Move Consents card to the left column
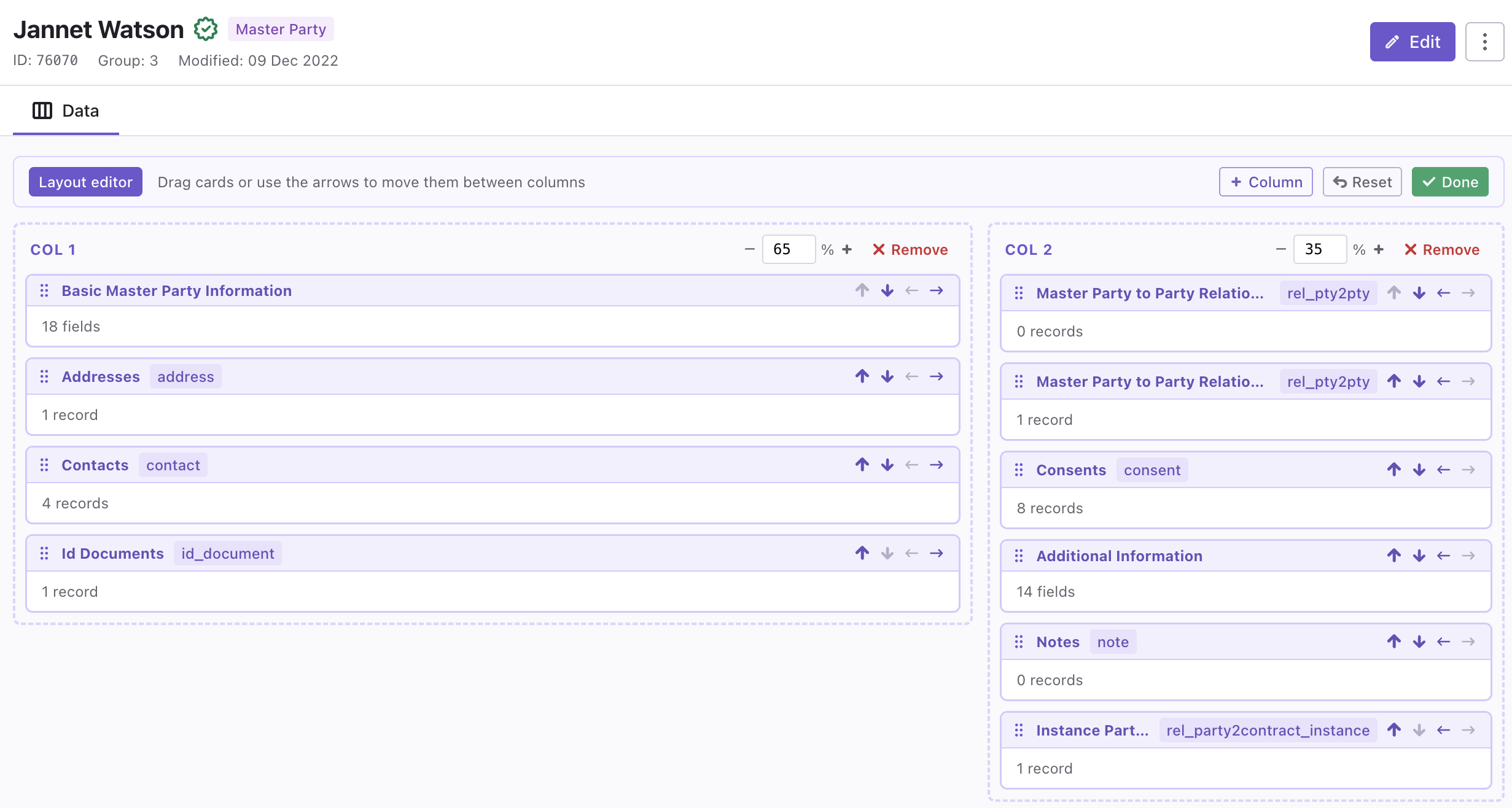The height and width of the screenshot is (808, 1512). (x=1443, y=470)
